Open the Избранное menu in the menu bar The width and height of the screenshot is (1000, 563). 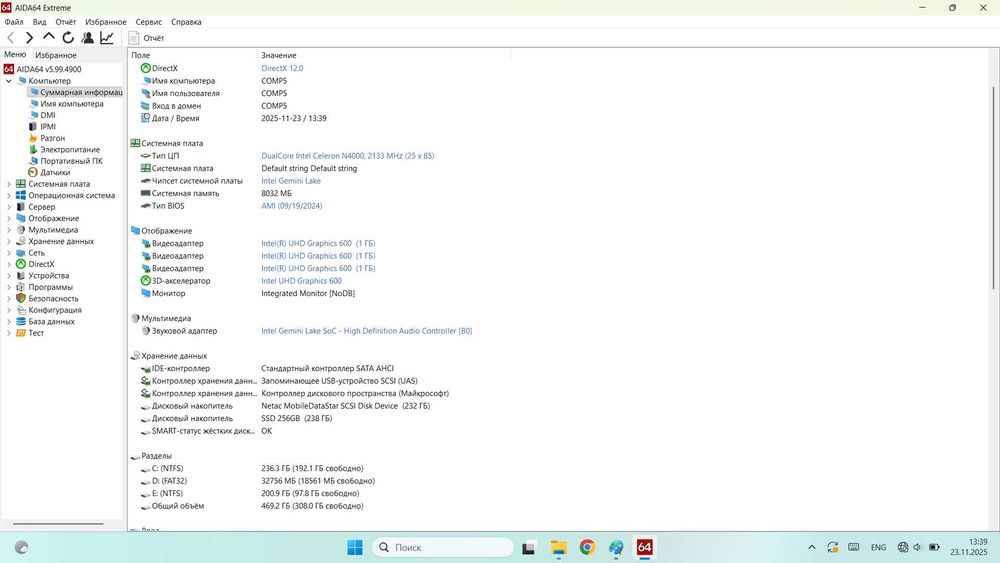tap(106, 22)
